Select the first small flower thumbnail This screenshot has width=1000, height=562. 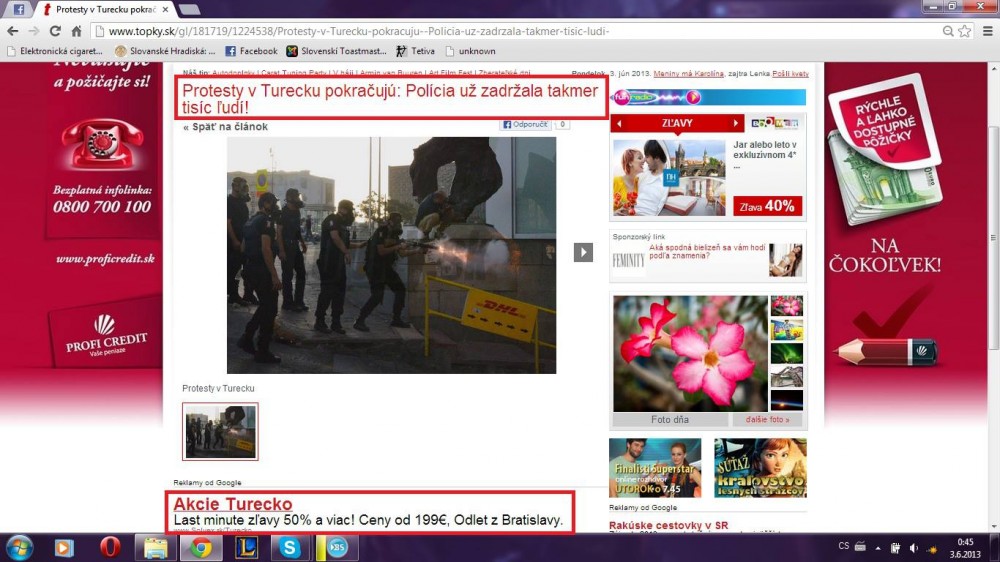pyautogui.click(x=786, y=306)
